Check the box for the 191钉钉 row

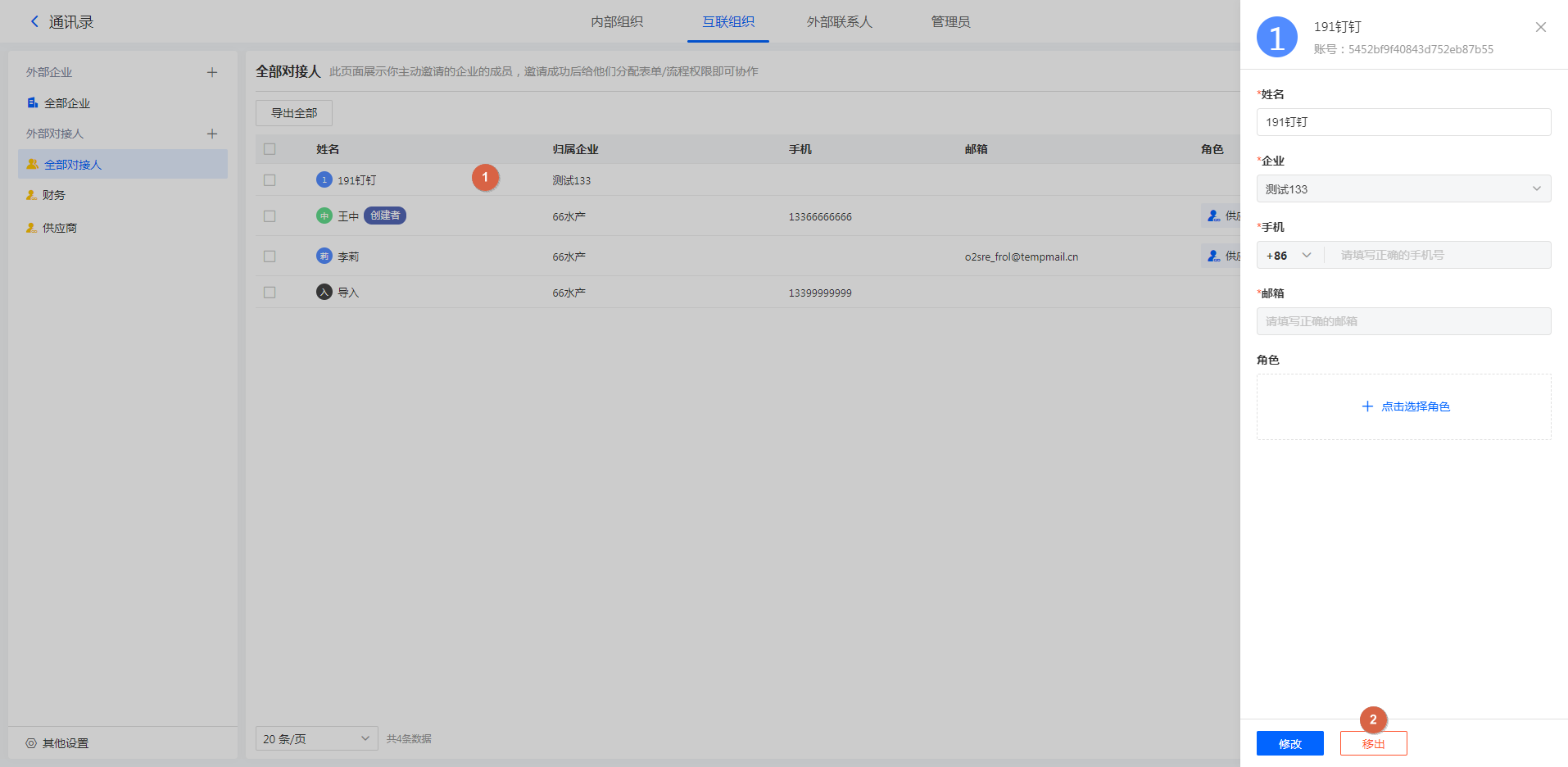coord(270,180)
